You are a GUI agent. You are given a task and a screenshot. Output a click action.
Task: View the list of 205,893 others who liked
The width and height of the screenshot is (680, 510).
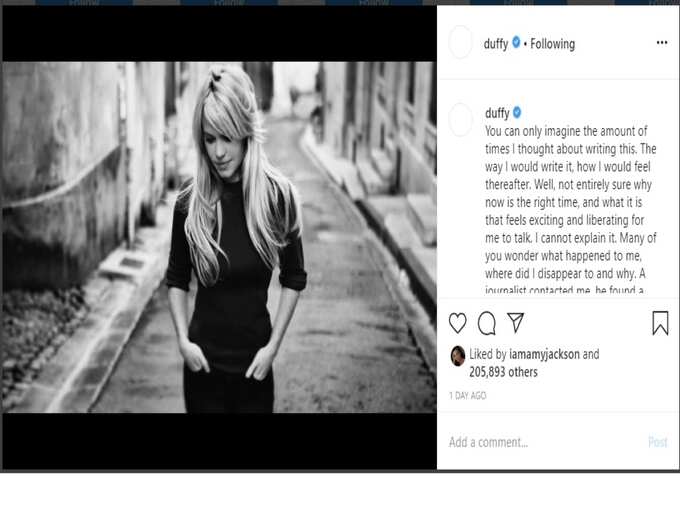pyautogui.click(x=503, y=372)
